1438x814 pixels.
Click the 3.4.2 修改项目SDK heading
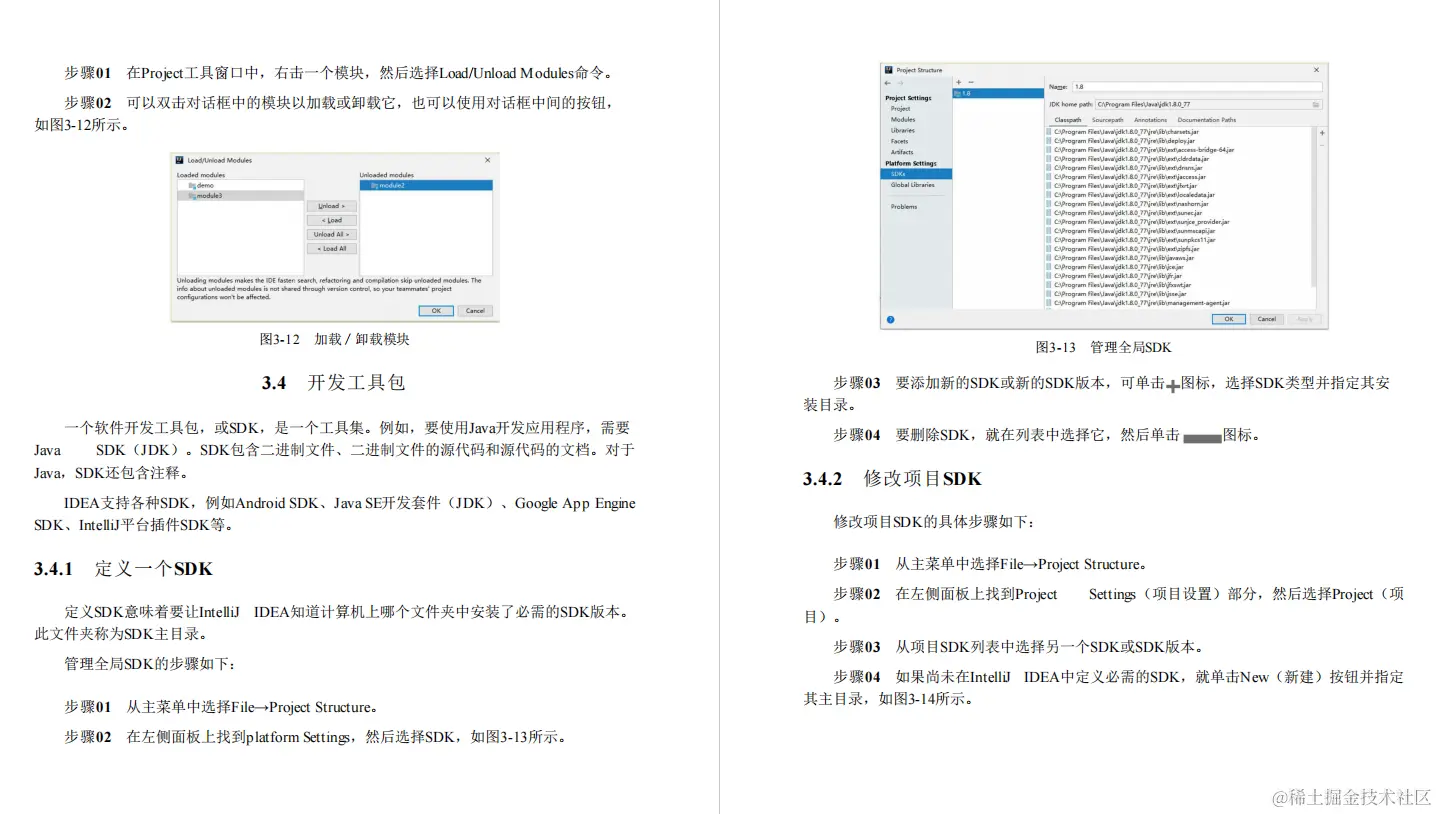pyautogui.click(x=893, y=479)
